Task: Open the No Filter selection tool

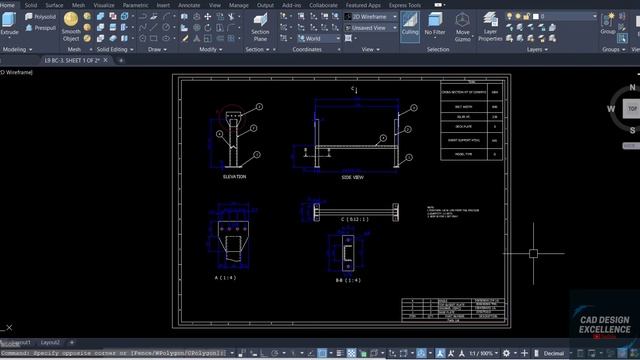Action: pyautogui.click(x=435, y=24)
